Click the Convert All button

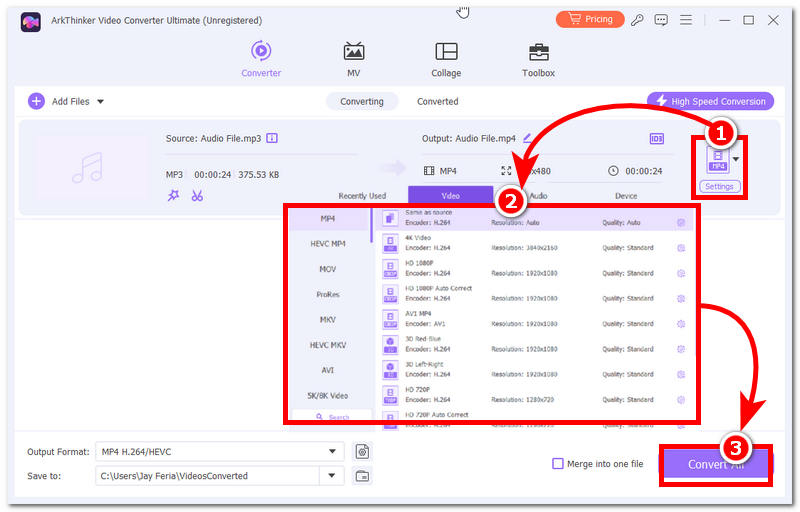pyautogui.click(x=716, y=465)
